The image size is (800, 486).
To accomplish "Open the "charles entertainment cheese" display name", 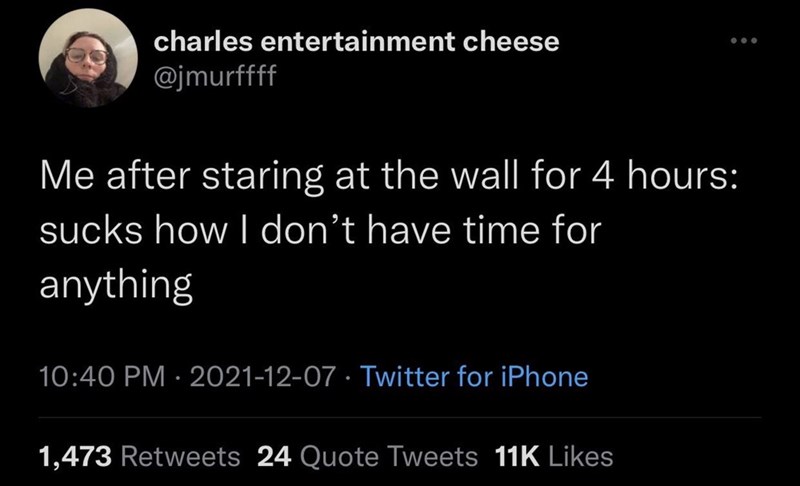I will click(357, 41).
